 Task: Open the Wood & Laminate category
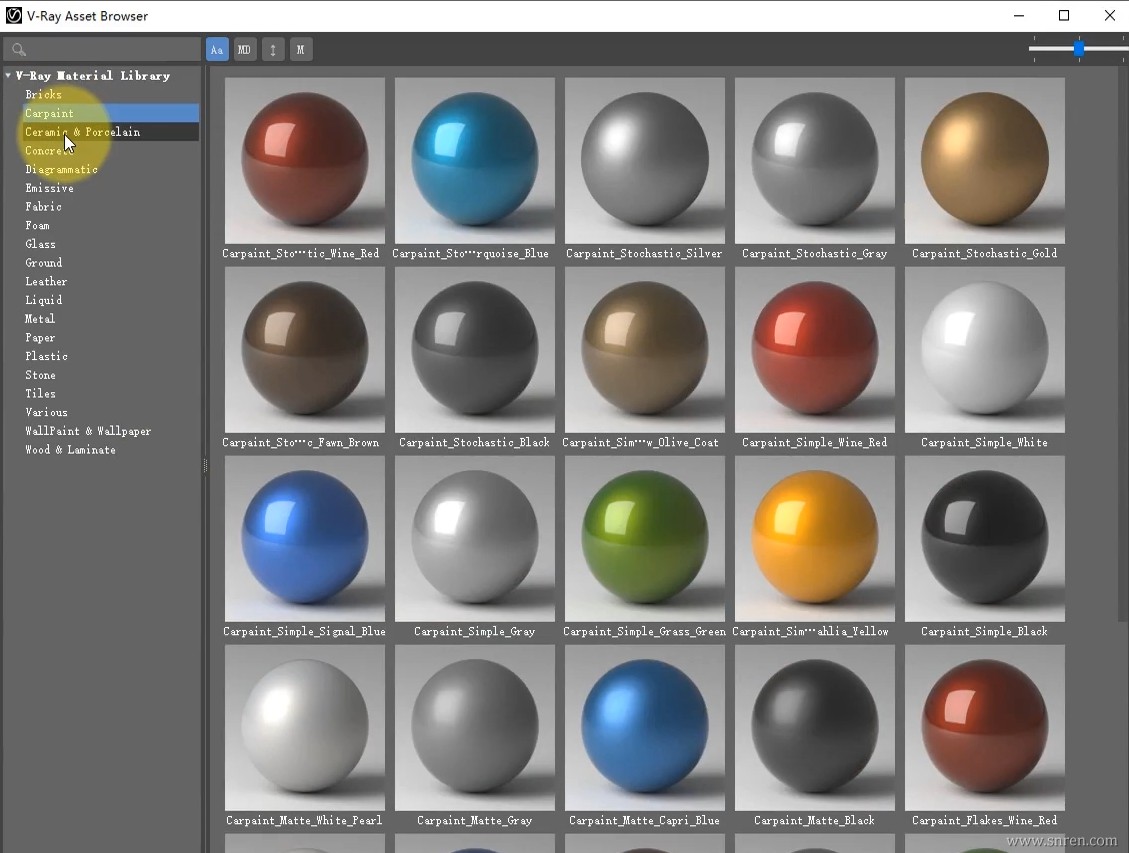(x=71, y=450)
